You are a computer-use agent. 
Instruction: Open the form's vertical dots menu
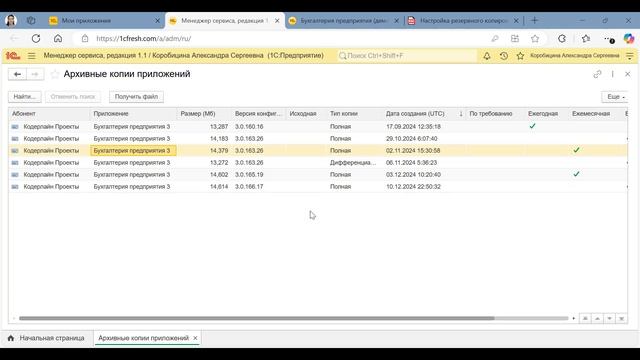coord(612,74)
